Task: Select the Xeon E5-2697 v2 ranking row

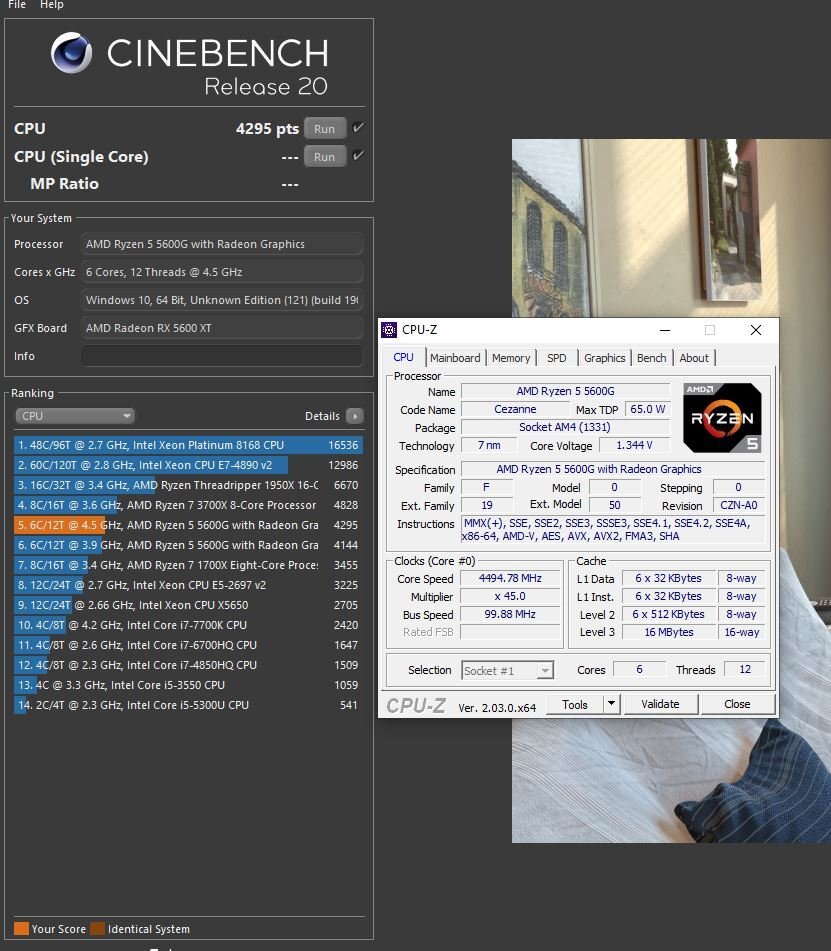Action: [x=188, y=585]
